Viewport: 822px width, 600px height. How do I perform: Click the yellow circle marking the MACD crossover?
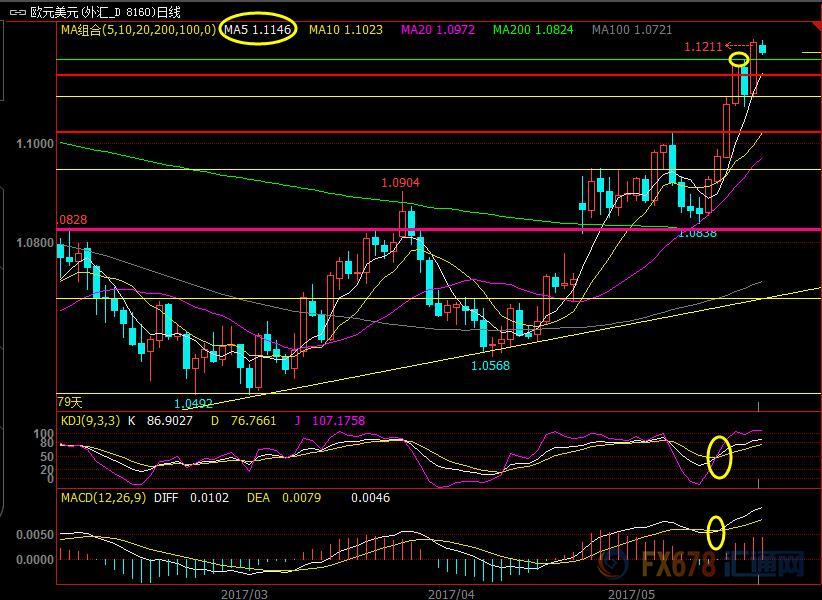tap(716, 532)
